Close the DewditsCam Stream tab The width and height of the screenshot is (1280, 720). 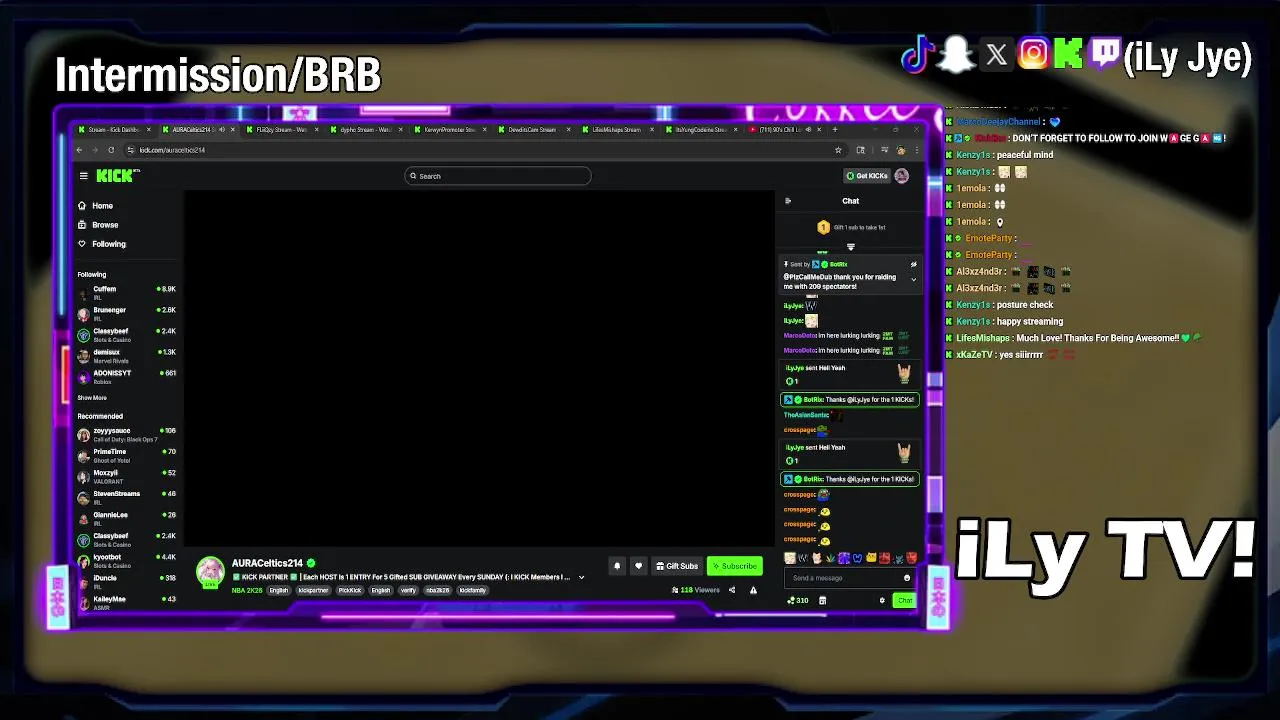point(570,129)
